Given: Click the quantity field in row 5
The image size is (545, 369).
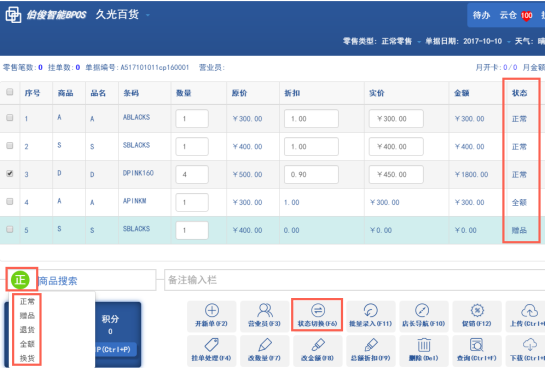Looking at the screenshot, I should [192, 230].
